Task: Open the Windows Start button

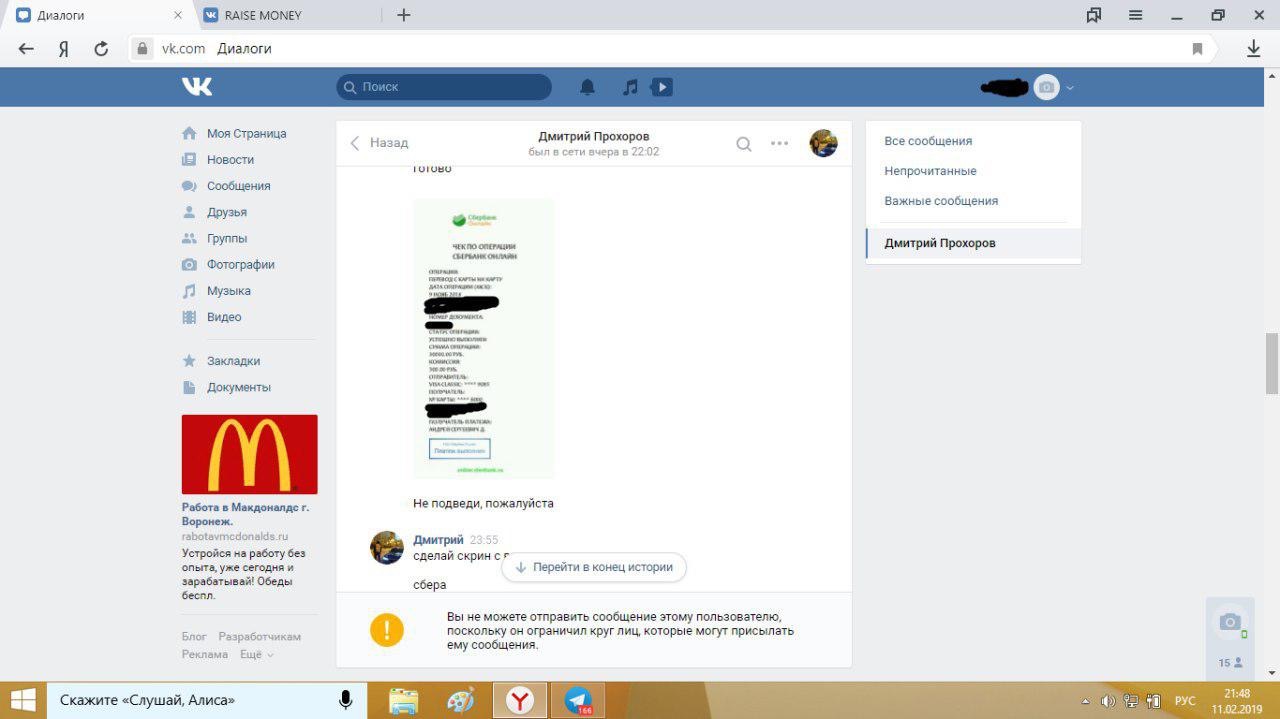Action: (x=23, y=700)
